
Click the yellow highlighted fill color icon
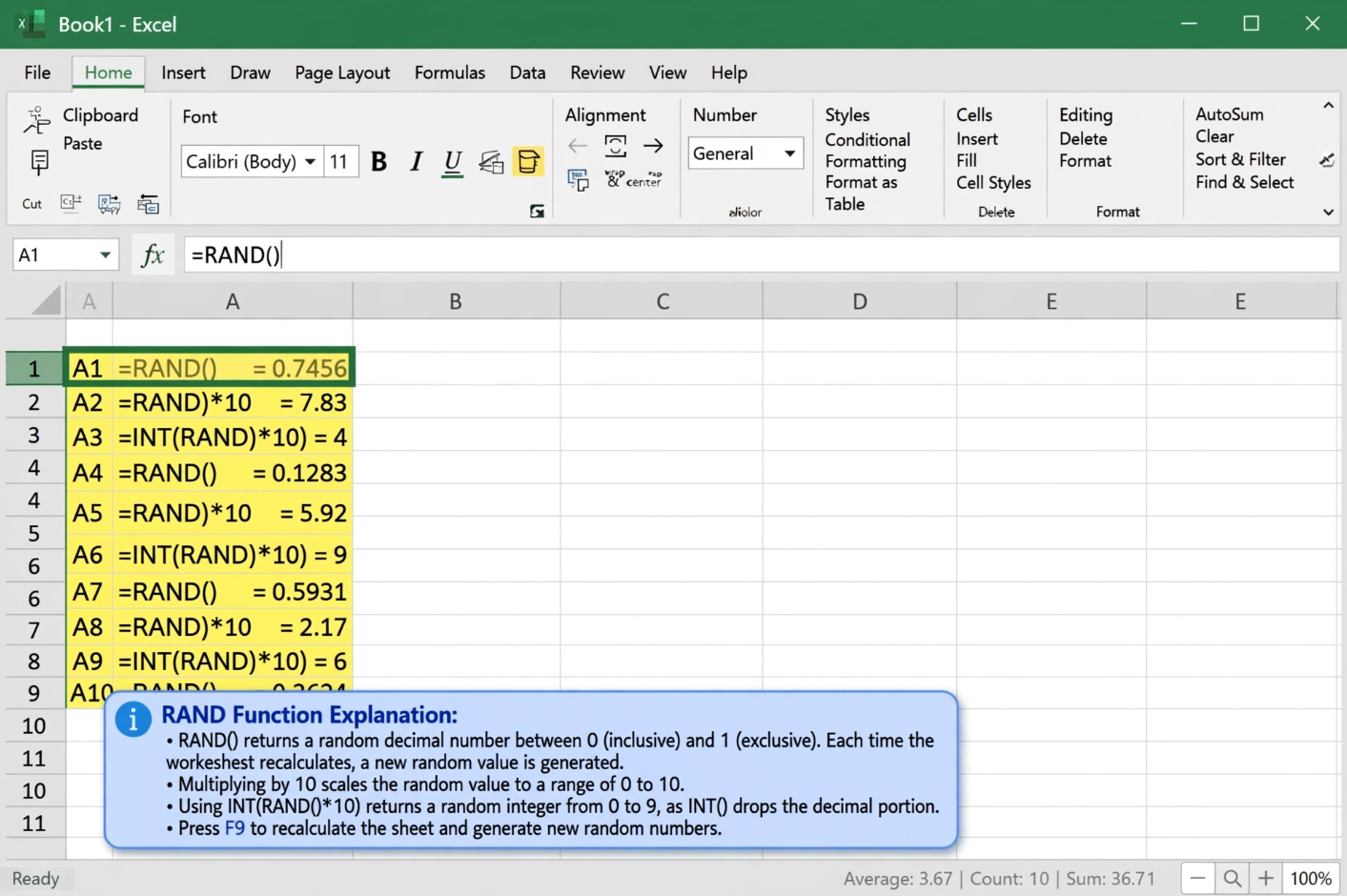coord(528,162)
